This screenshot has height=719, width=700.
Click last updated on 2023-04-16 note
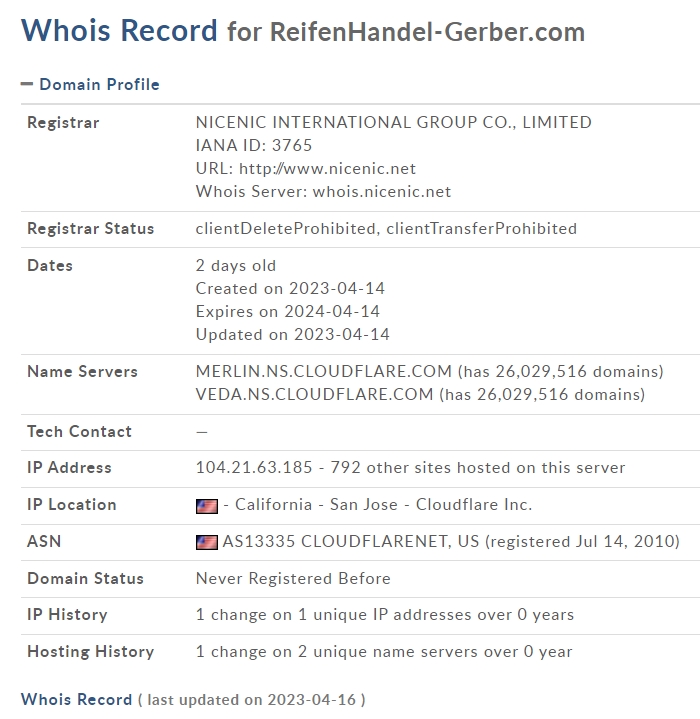(252, 700)
